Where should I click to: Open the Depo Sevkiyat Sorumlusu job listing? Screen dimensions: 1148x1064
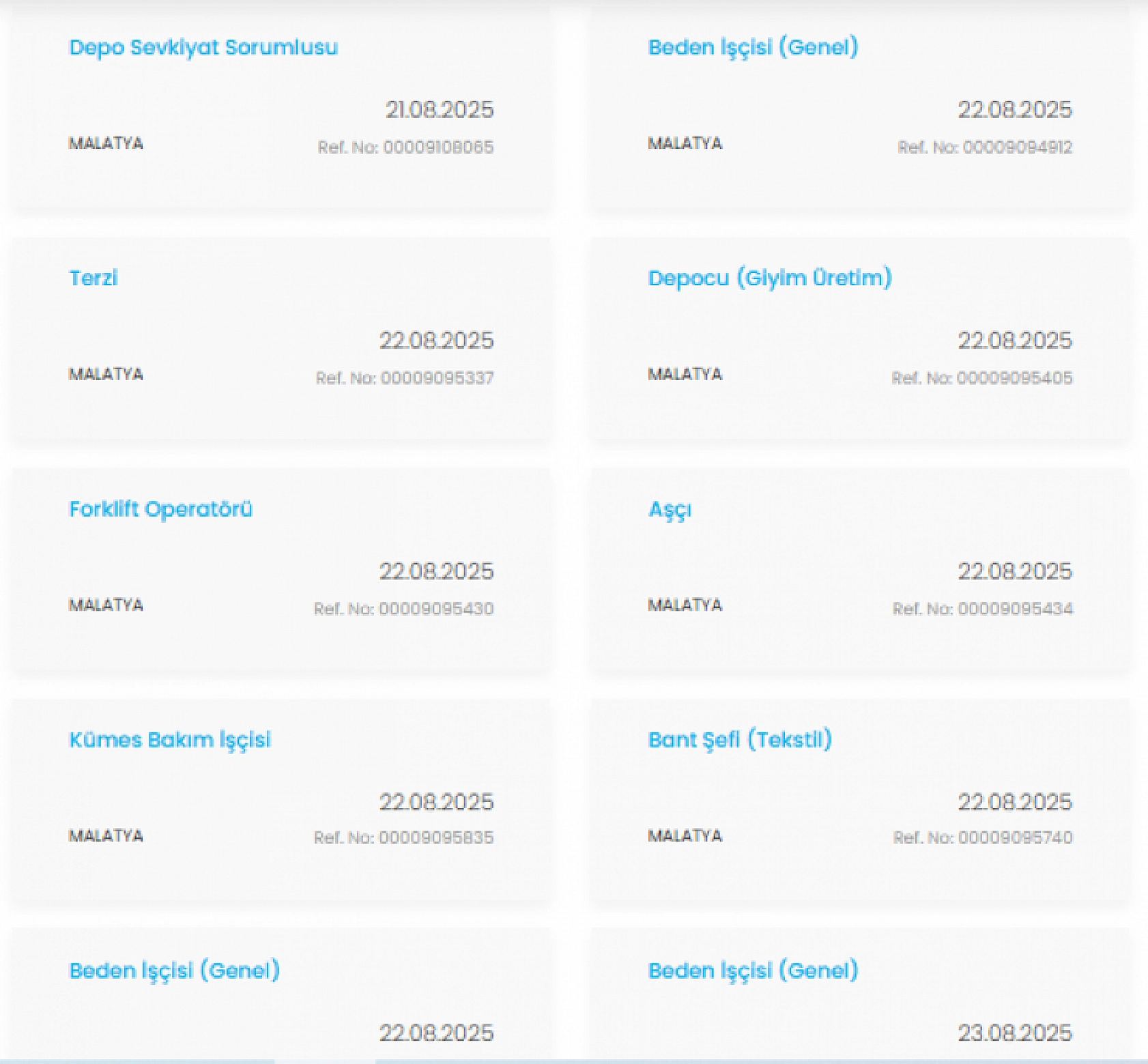click(203, 47)
